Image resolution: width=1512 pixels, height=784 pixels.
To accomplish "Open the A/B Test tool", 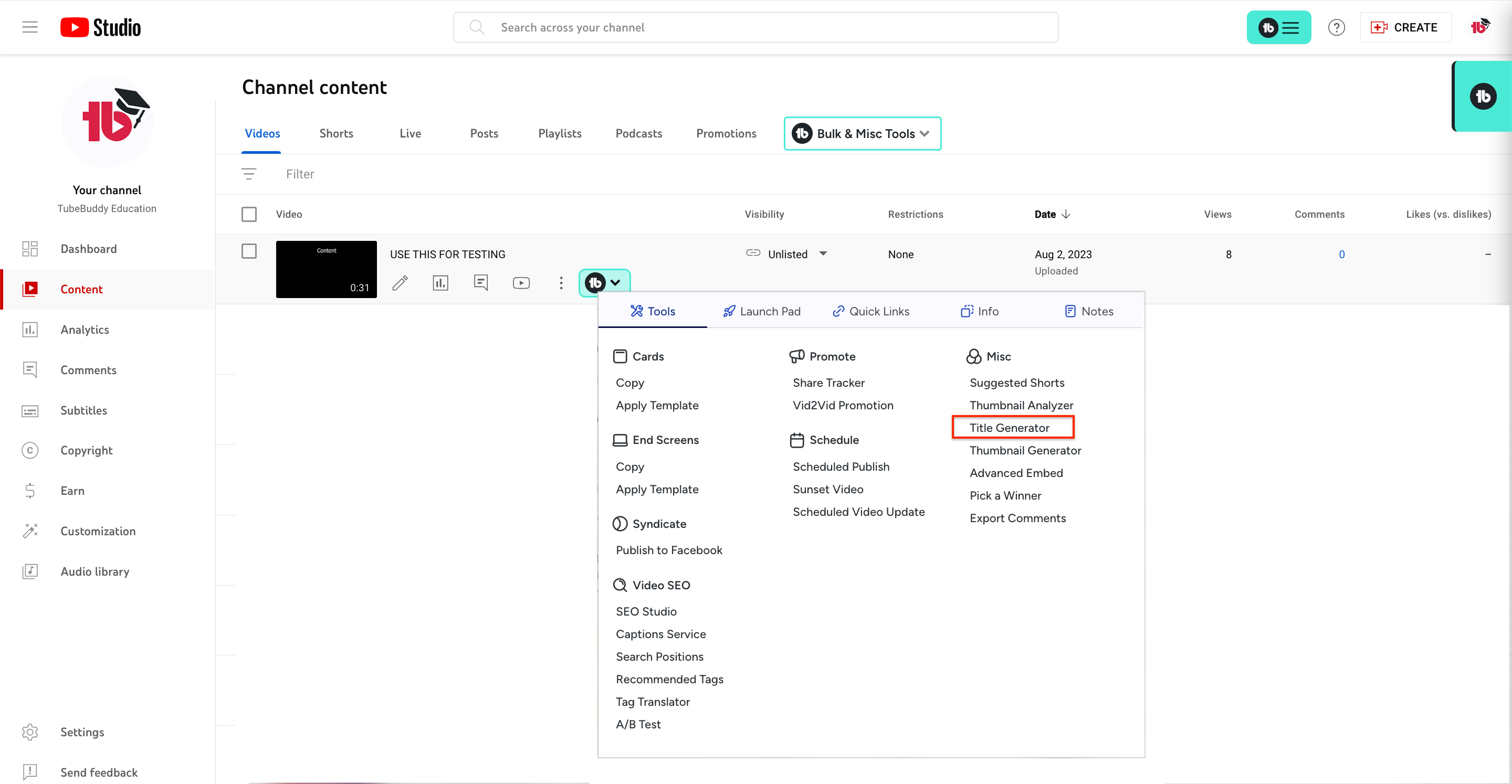I will (x=638, y=725).
